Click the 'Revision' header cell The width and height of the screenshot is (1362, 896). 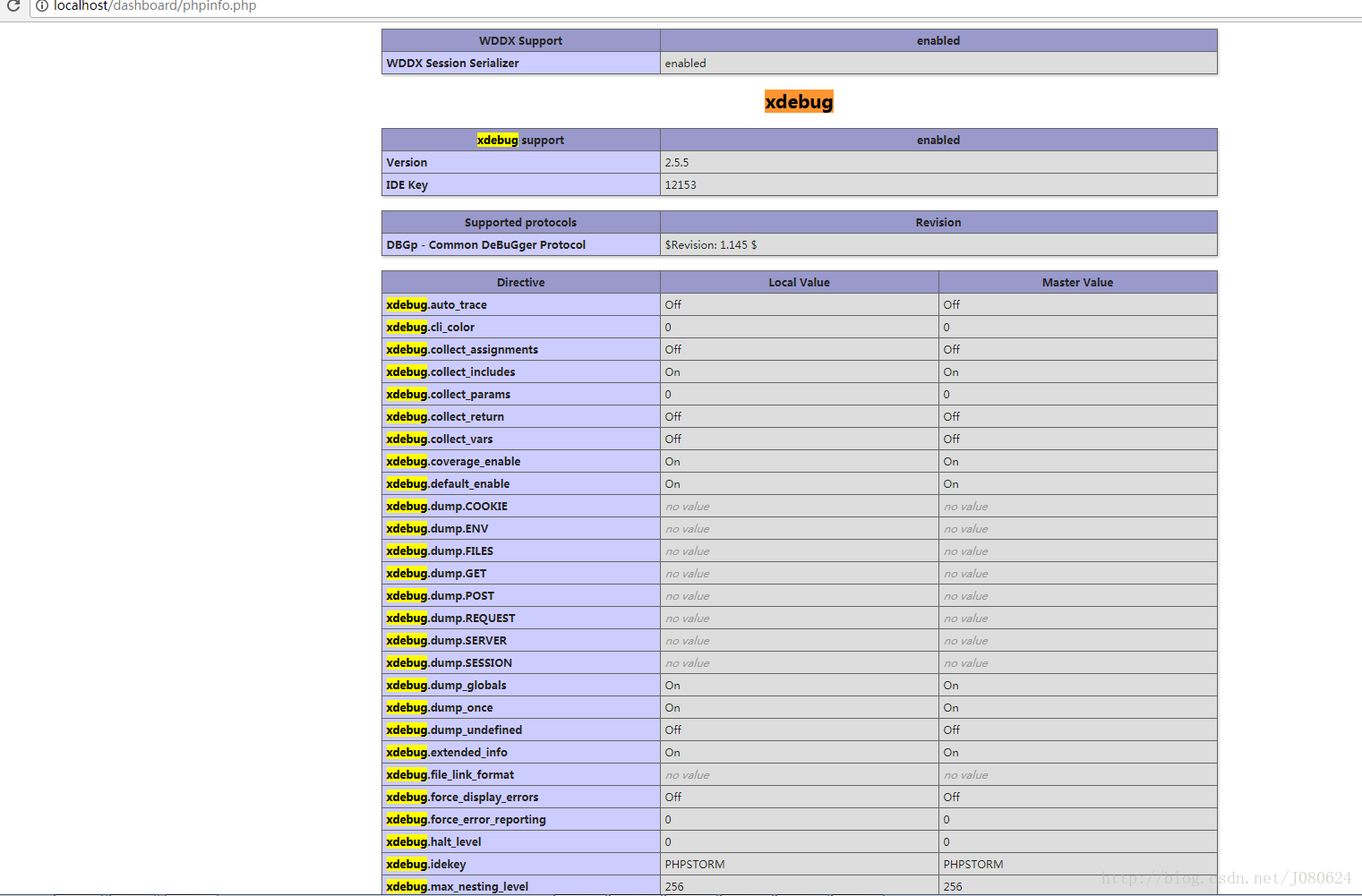click(x=938, y=222)
